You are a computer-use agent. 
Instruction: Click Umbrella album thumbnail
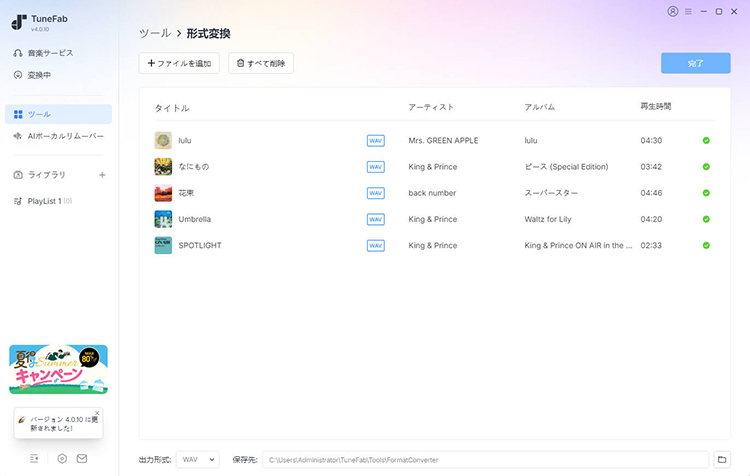163,219
